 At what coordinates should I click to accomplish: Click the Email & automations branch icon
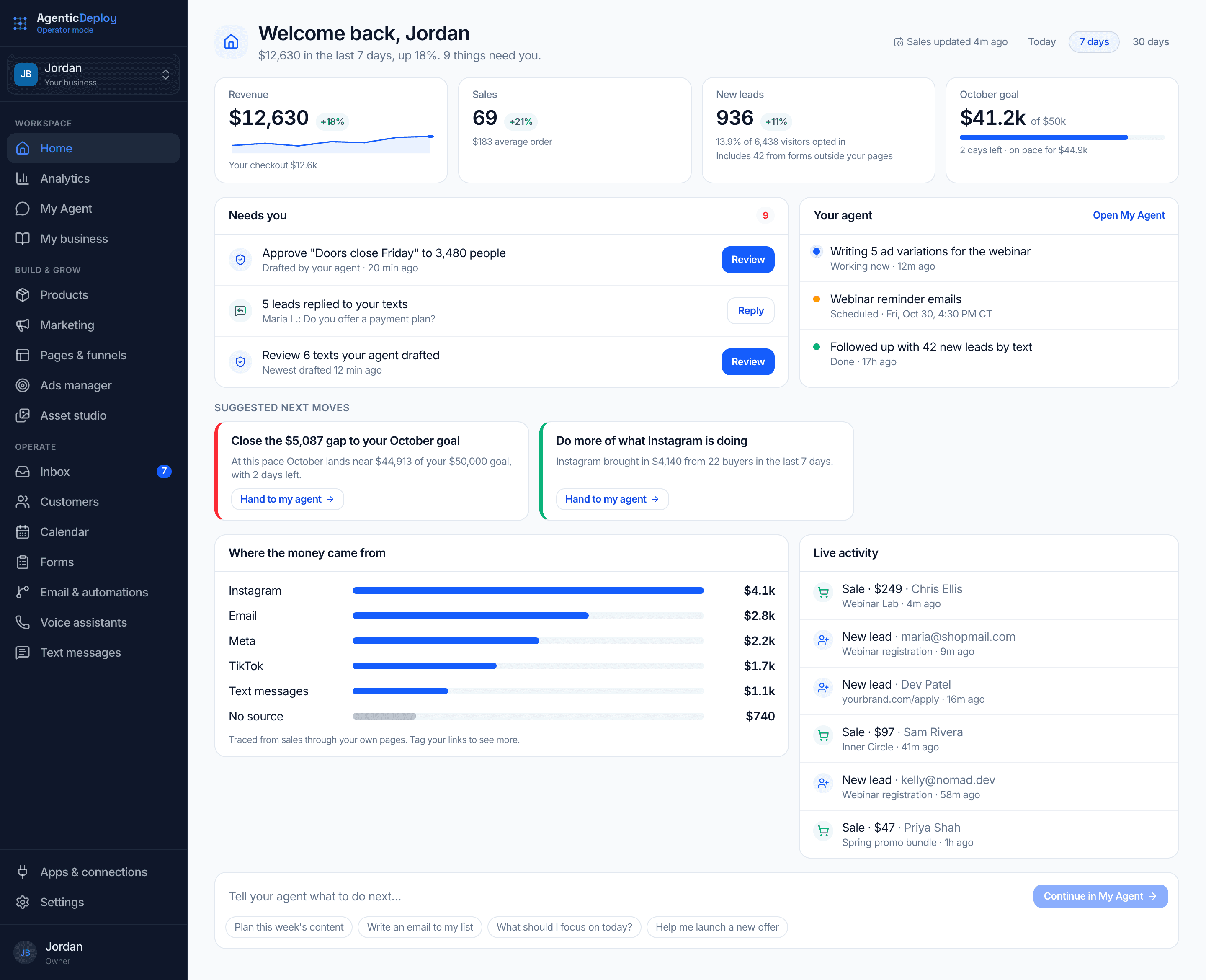[23, 592]
